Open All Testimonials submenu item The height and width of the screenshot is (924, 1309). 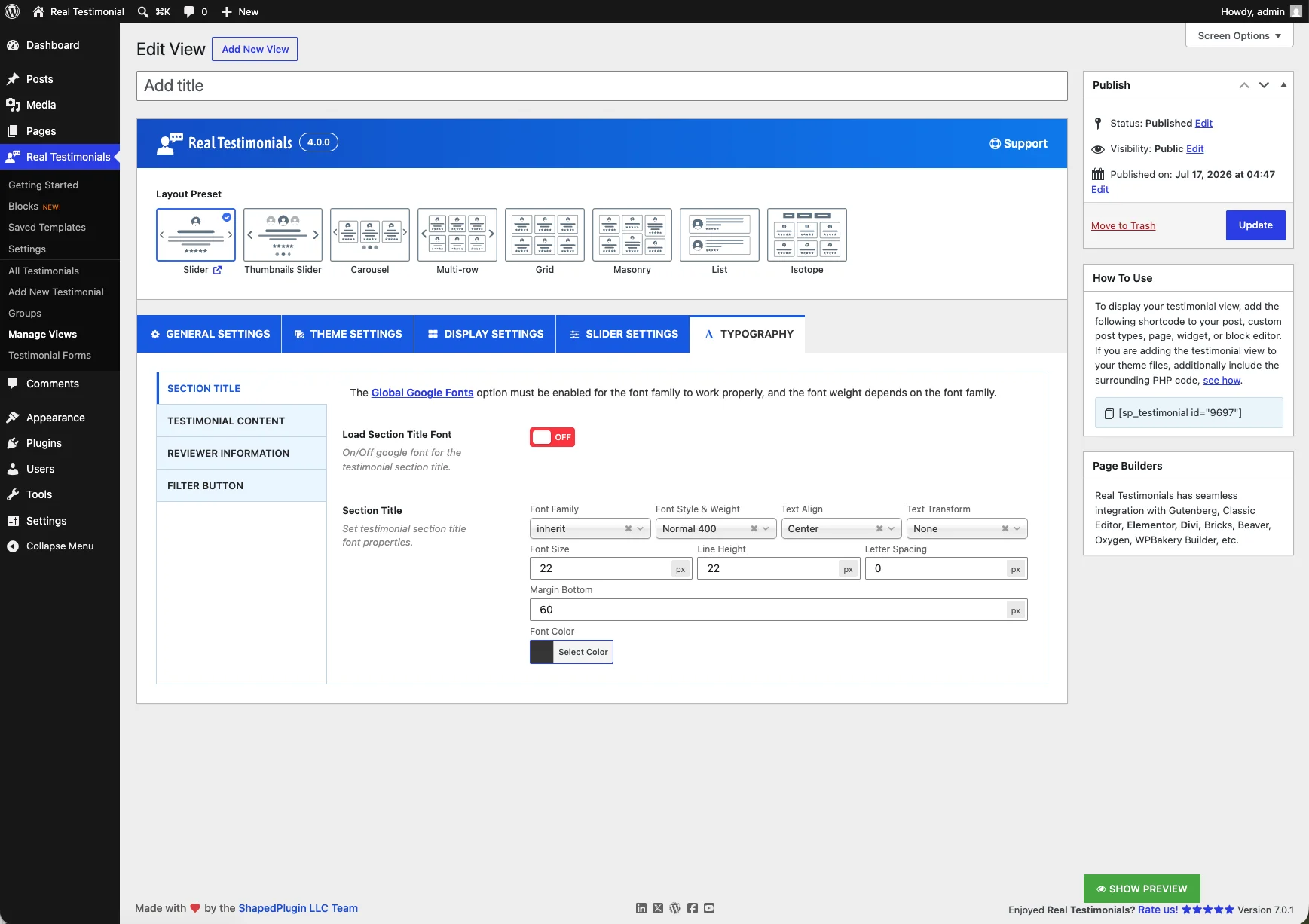[x=44, y=271]
